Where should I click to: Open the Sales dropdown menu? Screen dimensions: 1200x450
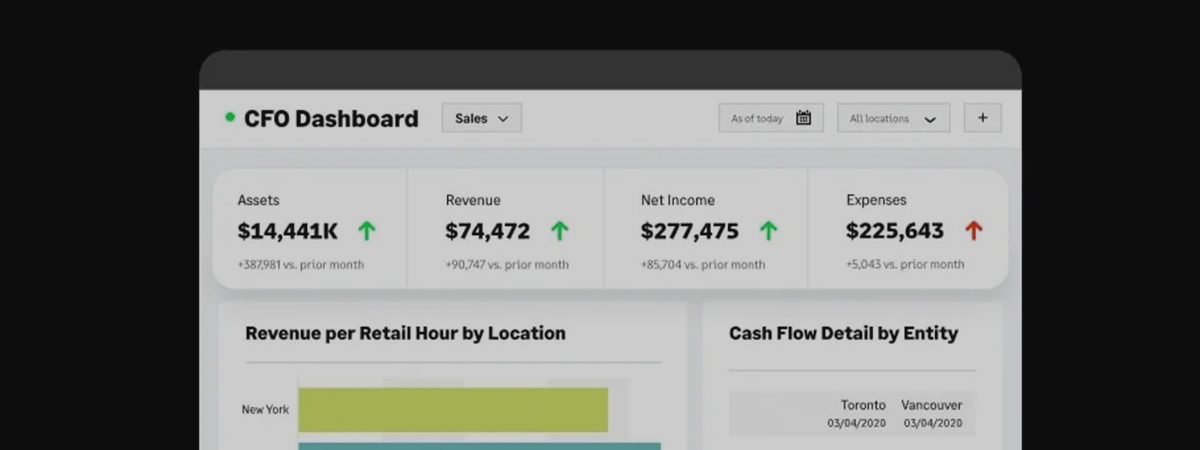pyautogui.click(x=481, y=118)
